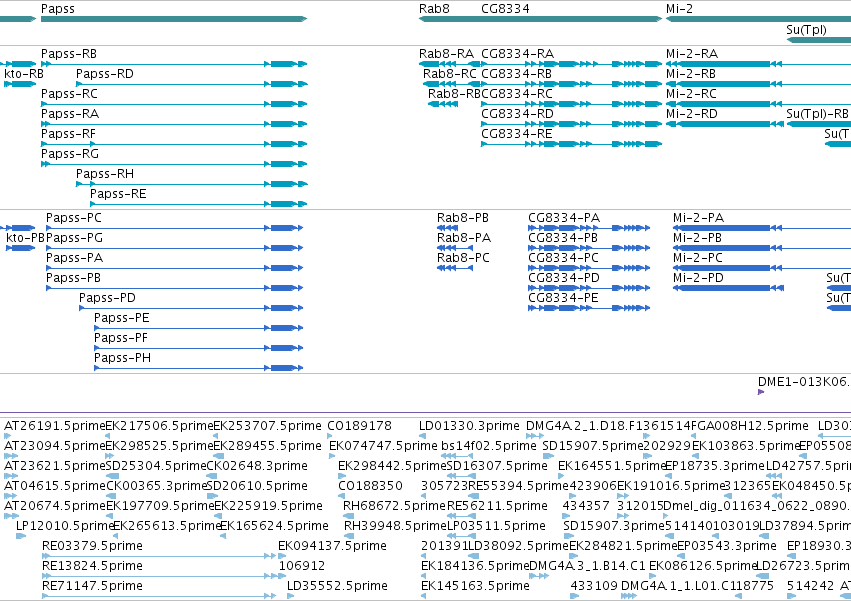Choose the Rab8-PB protein label
851x601 pixels.
[463, 218]
